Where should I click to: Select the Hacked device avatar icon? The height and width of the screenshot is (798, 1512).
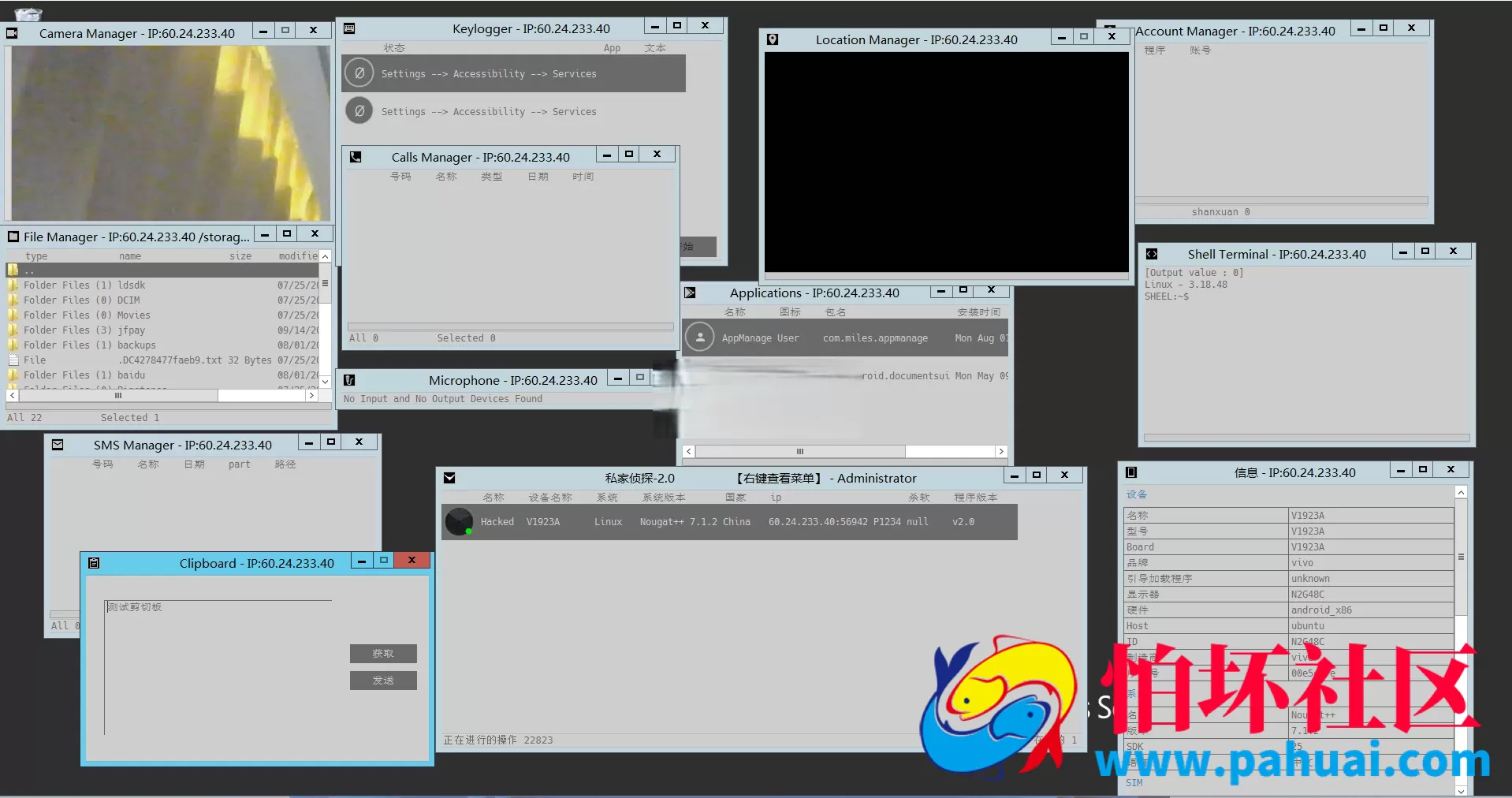[459, 521]
